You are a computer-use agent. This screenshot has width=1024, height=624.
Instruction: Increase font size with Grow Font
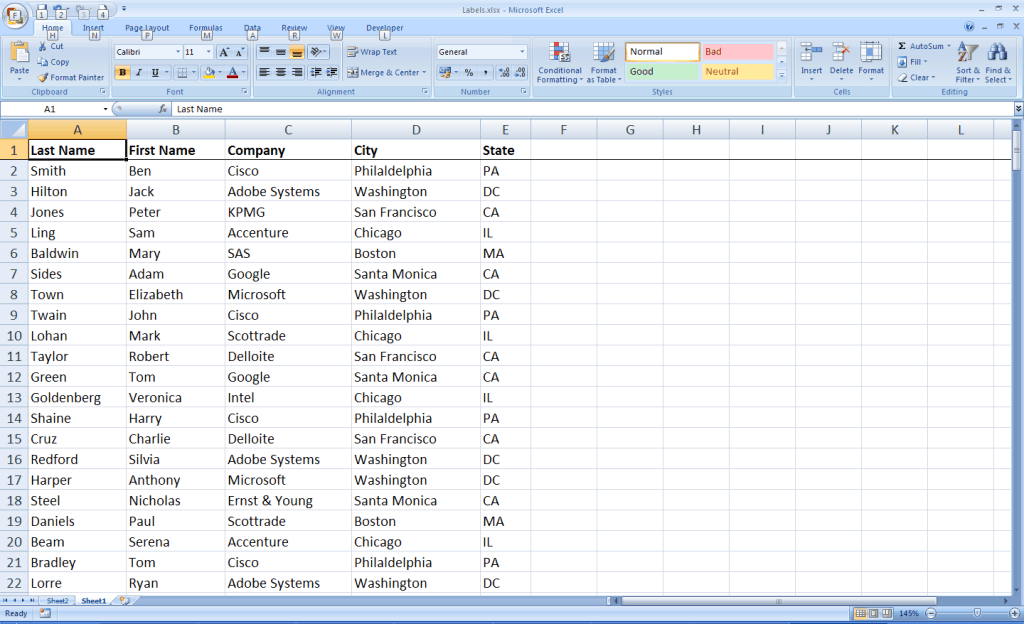coord(224,52)
